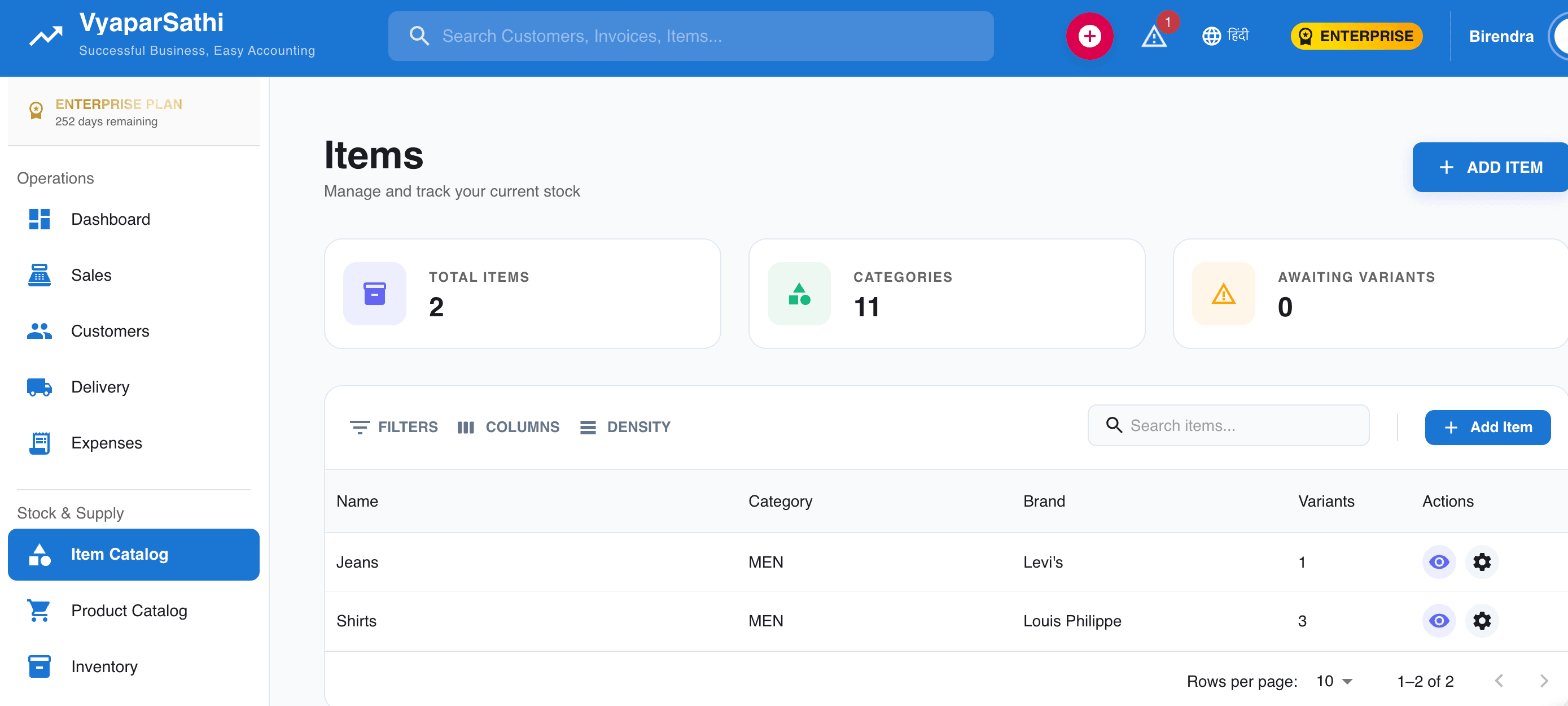View Shirts item with eye icon

[1438, 620]
